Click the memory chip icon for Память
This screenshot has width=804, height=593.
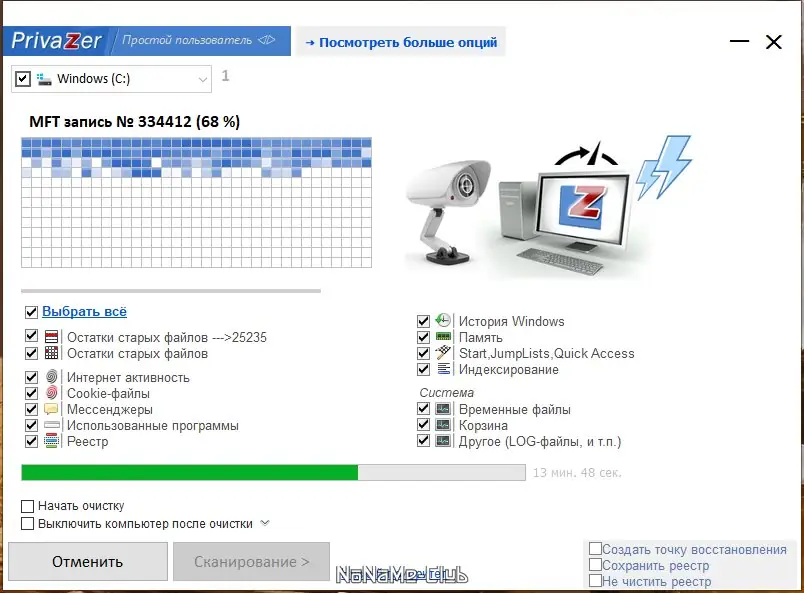[443, 337]
